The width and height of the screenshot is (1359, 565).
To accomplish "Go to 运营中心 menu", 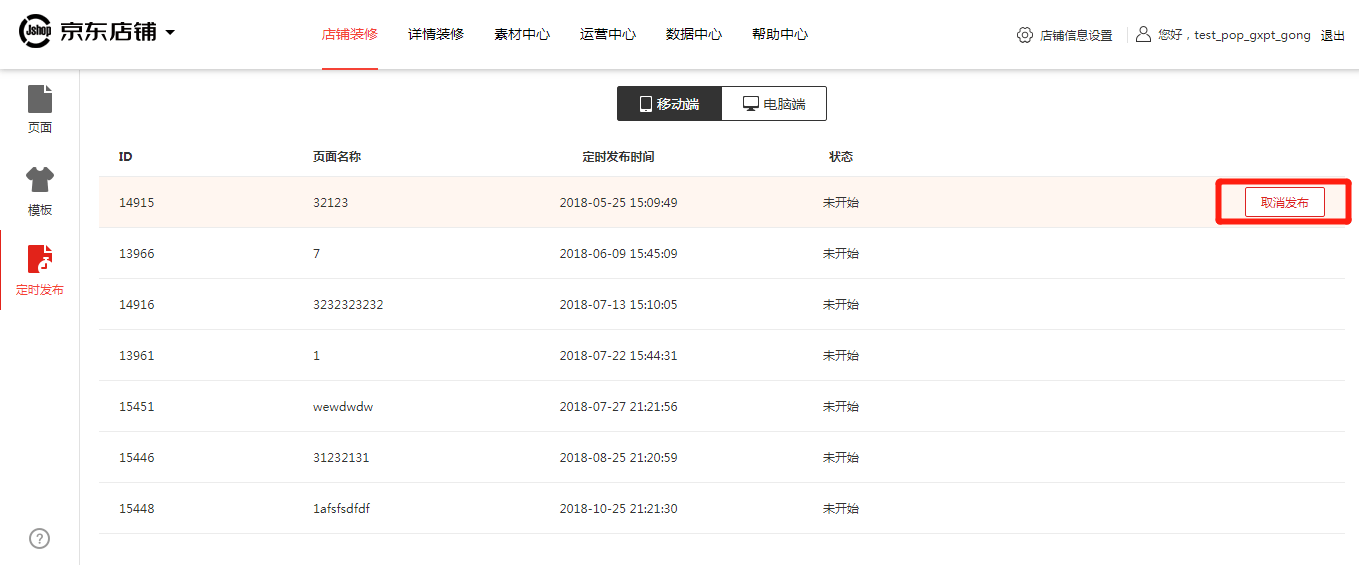I will [x=608, y=34].
